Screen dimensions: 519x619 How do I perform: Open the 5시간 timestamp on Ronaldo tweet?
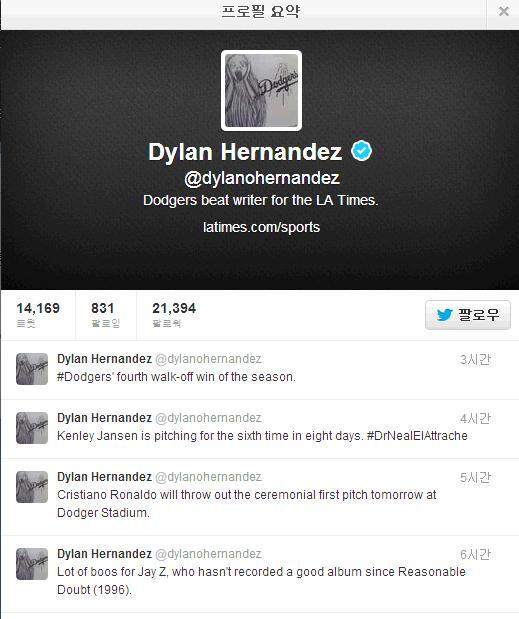475,478
